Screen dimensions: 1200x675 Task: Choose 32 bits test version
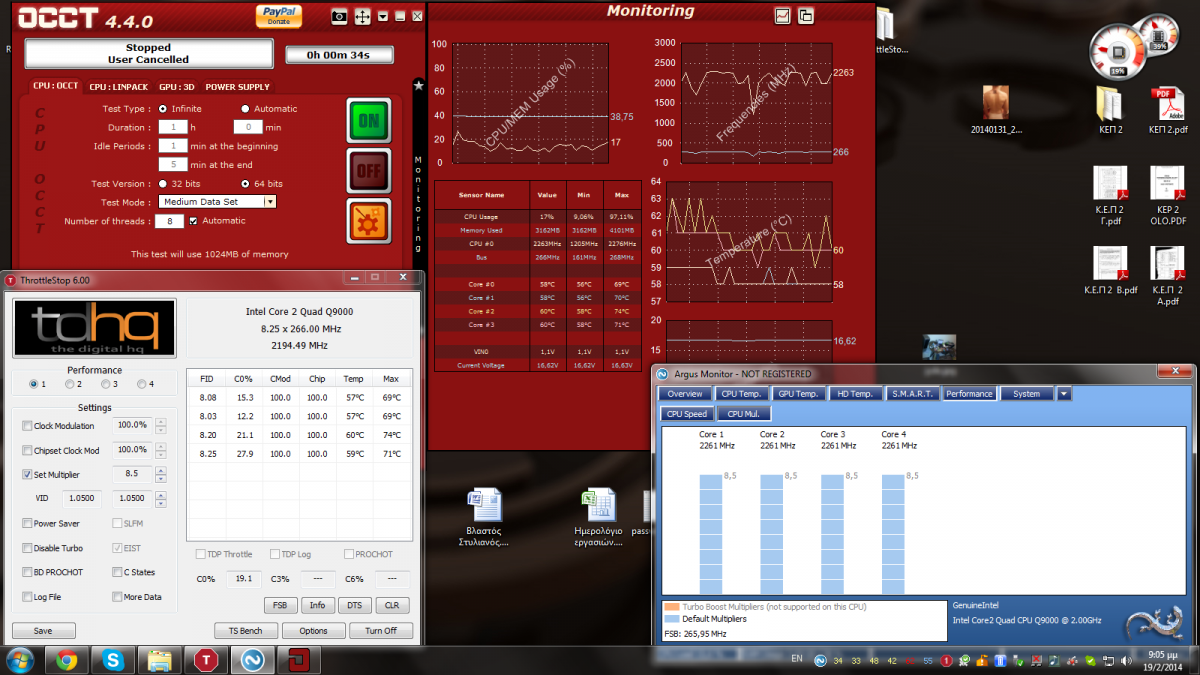pyautogui.click(x=163, y=184)
